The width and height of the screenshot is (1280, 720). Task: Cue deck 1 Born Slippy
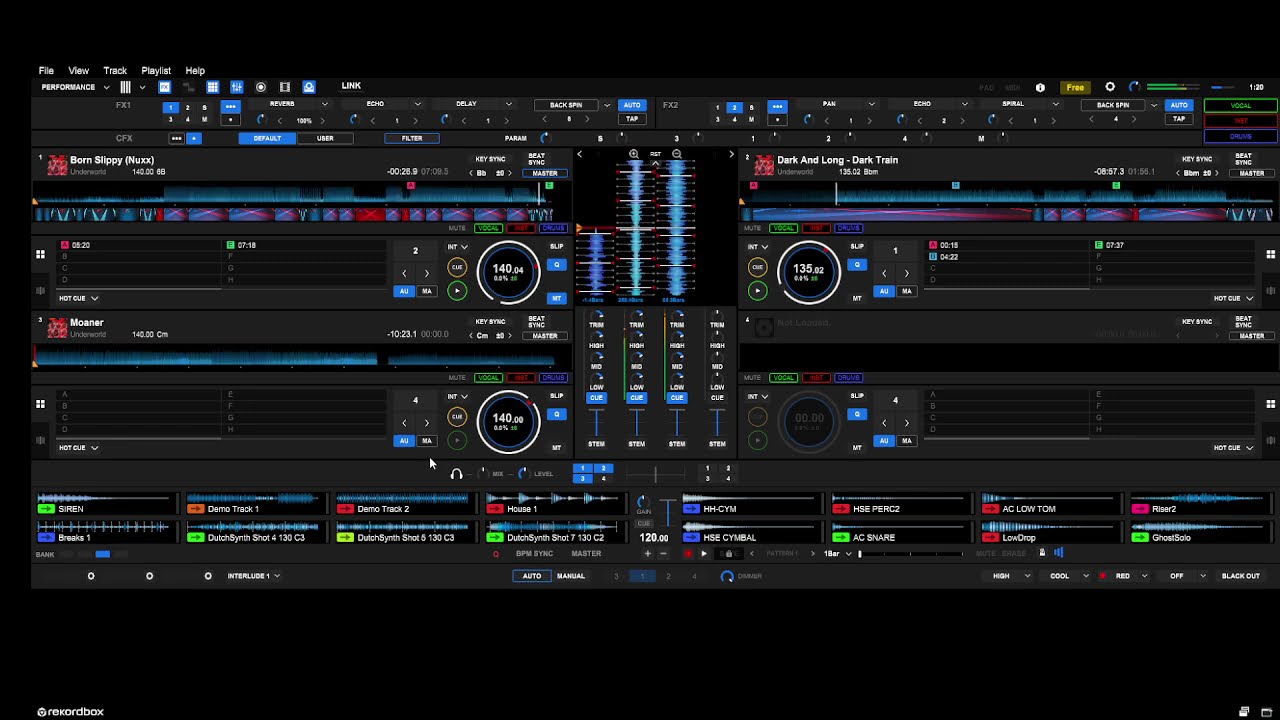point(457,267)
